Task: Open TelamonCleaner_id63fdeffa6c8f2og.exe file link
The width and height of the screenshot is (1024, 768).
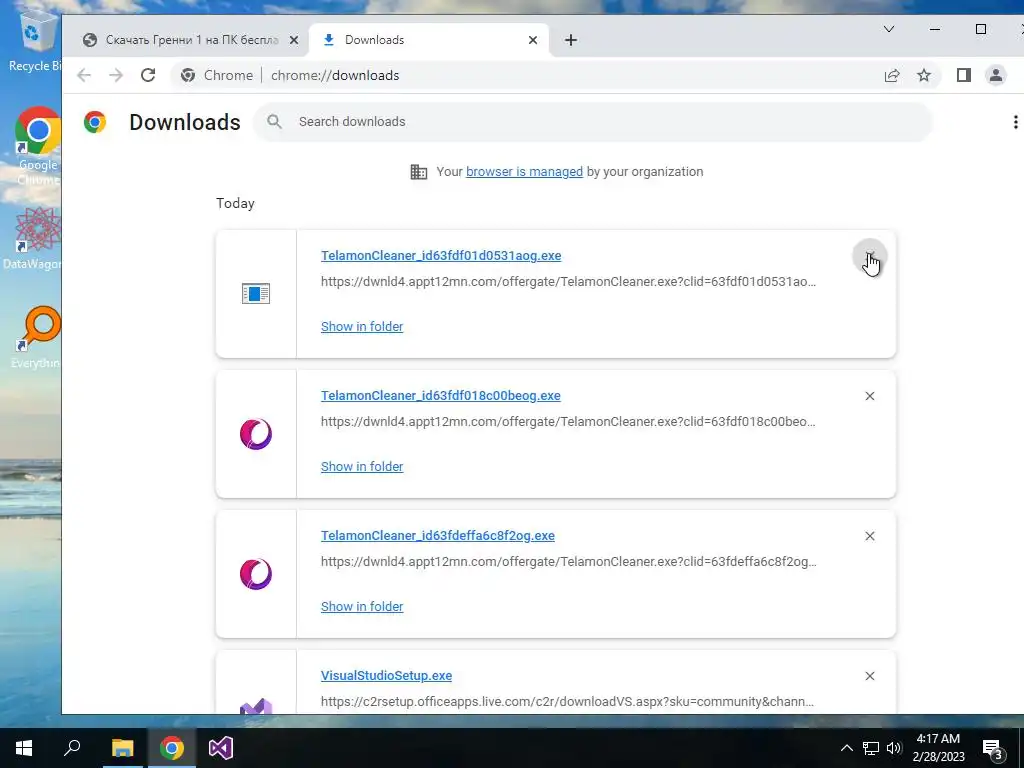Action: [438, 536]
